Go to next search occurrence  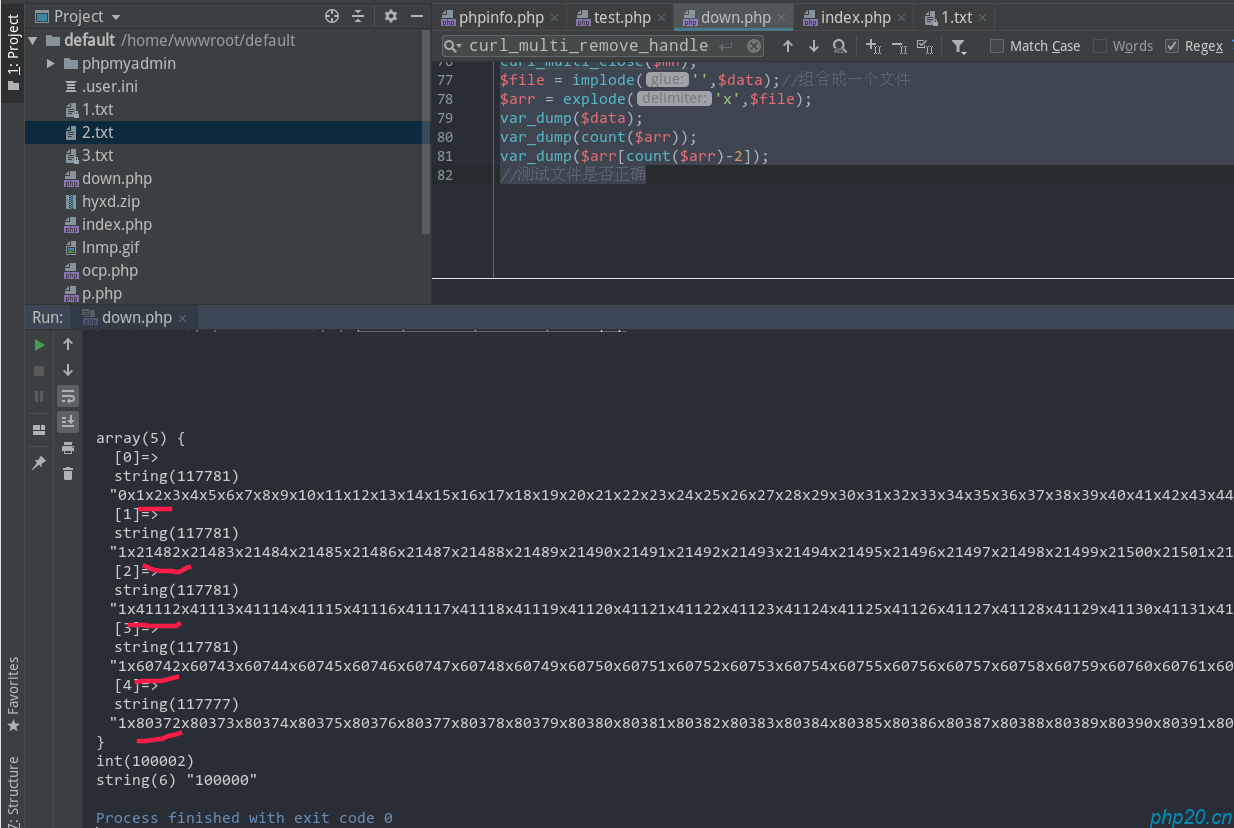point(814,46)
